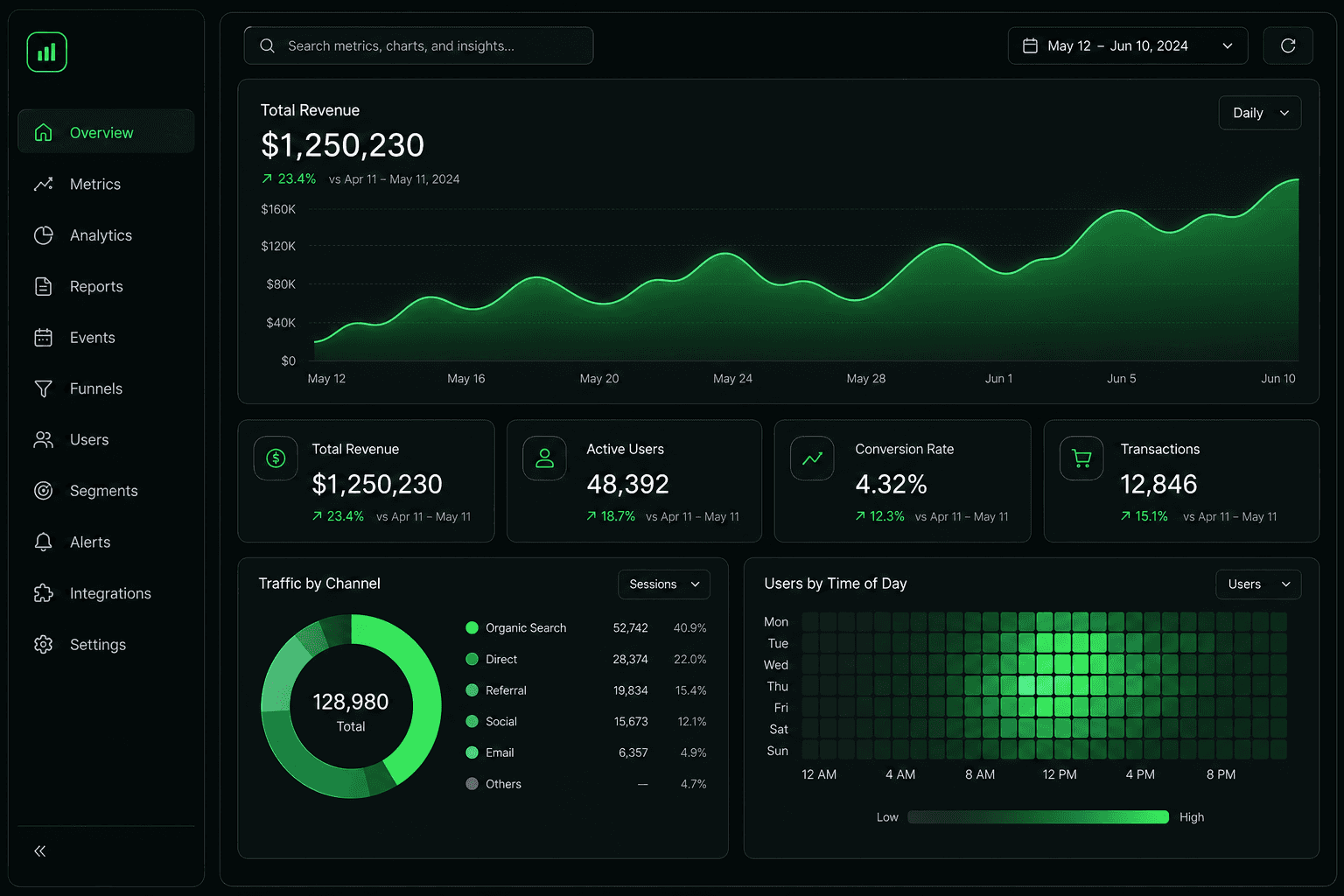Go to Users page in sidebar
The width and height of the screenshot is (1344, 896).
(x=106, y=440)
